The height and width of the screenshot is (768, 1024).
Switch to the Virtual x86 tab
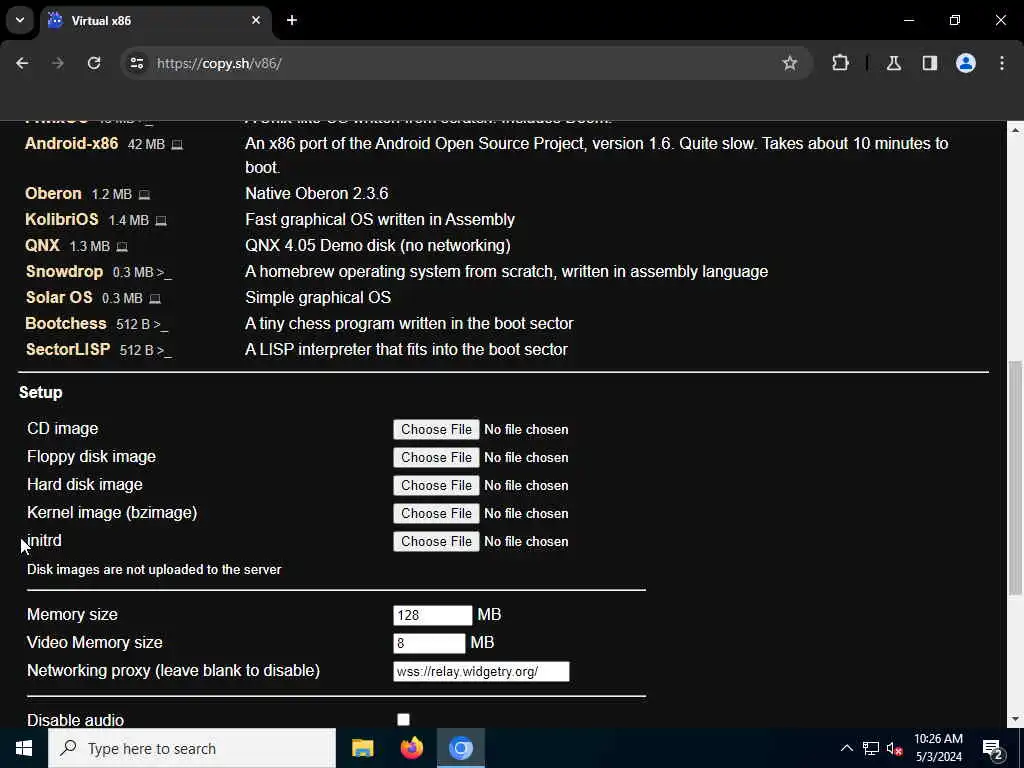coord(155,20)
